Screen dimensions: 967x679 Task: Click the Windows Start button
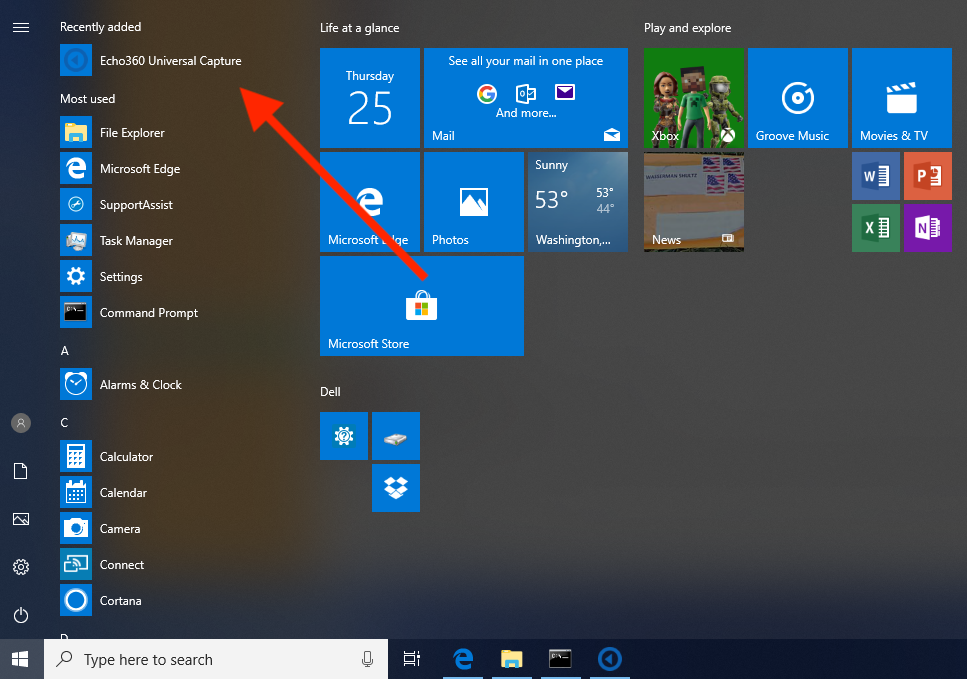coord(21,659)
